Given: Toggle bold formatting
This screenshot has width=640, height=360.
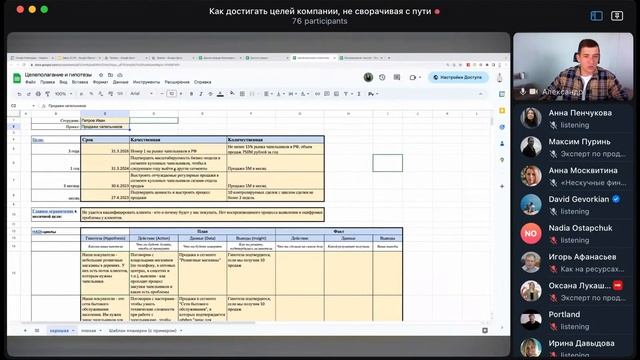Looking at the screenshot, I should (x=191, y=94).
